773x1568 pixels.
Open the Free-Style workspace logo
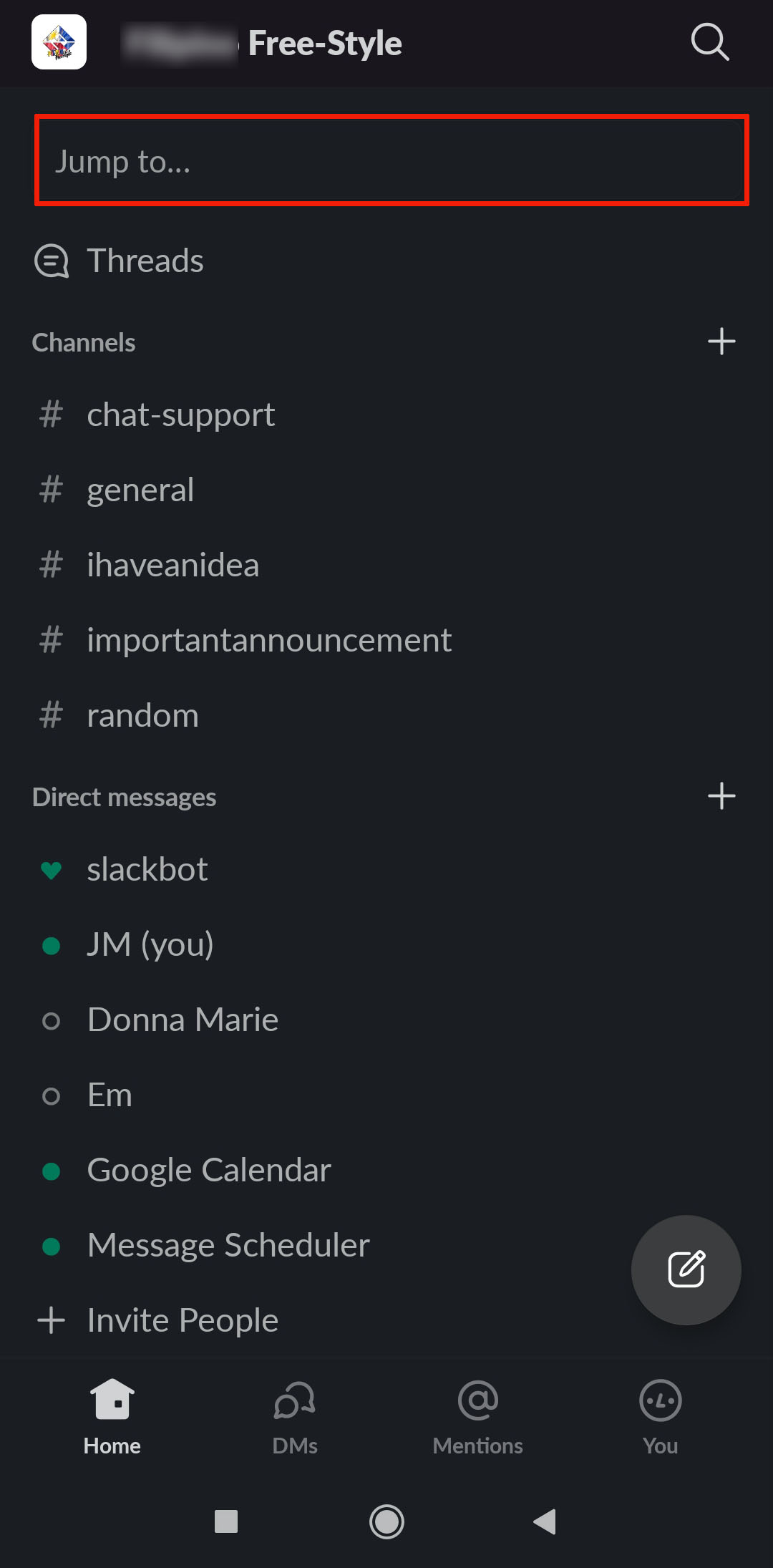point(59,42)
